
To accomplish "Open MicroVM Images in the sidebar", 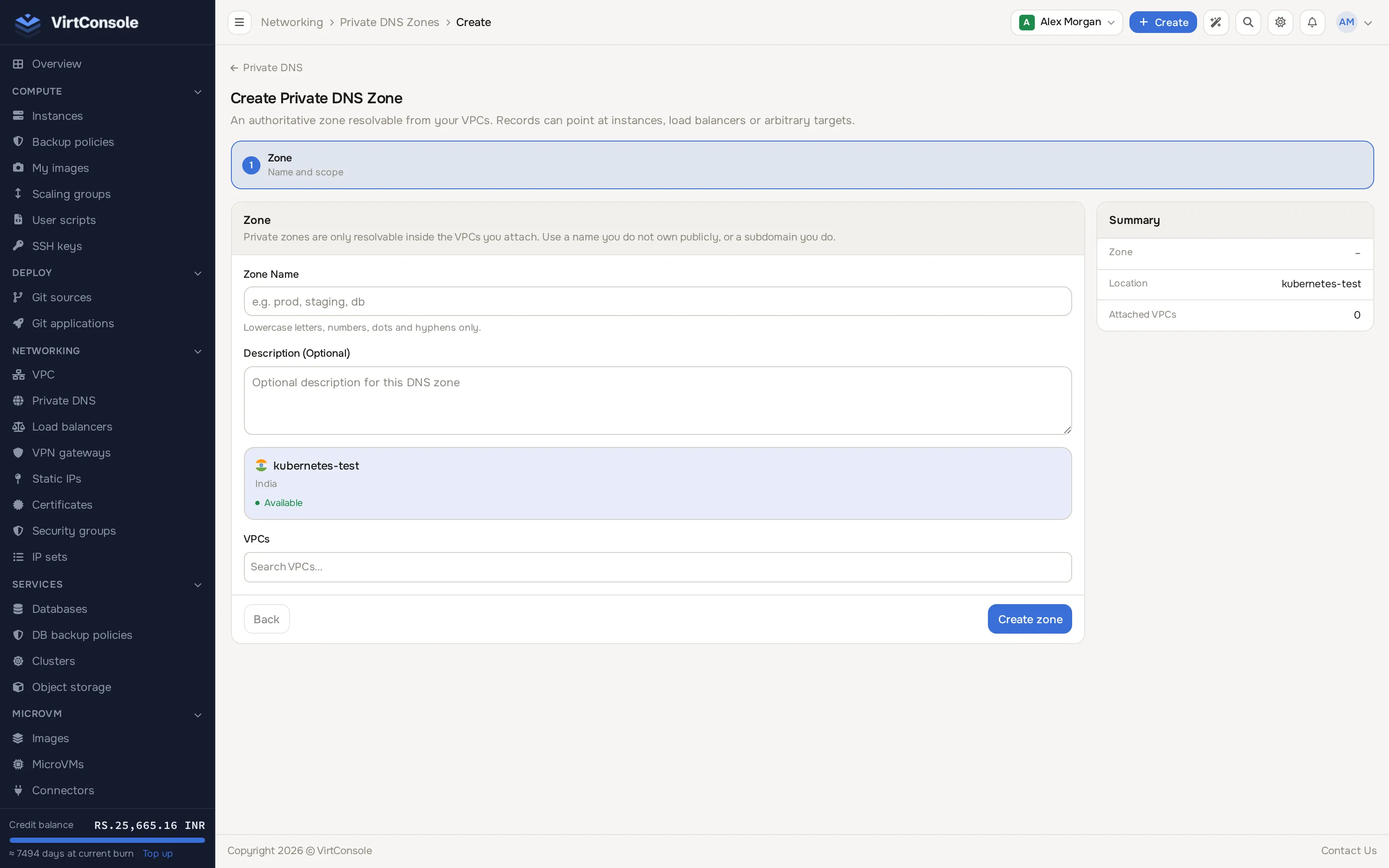I will [x=50, y=738].
